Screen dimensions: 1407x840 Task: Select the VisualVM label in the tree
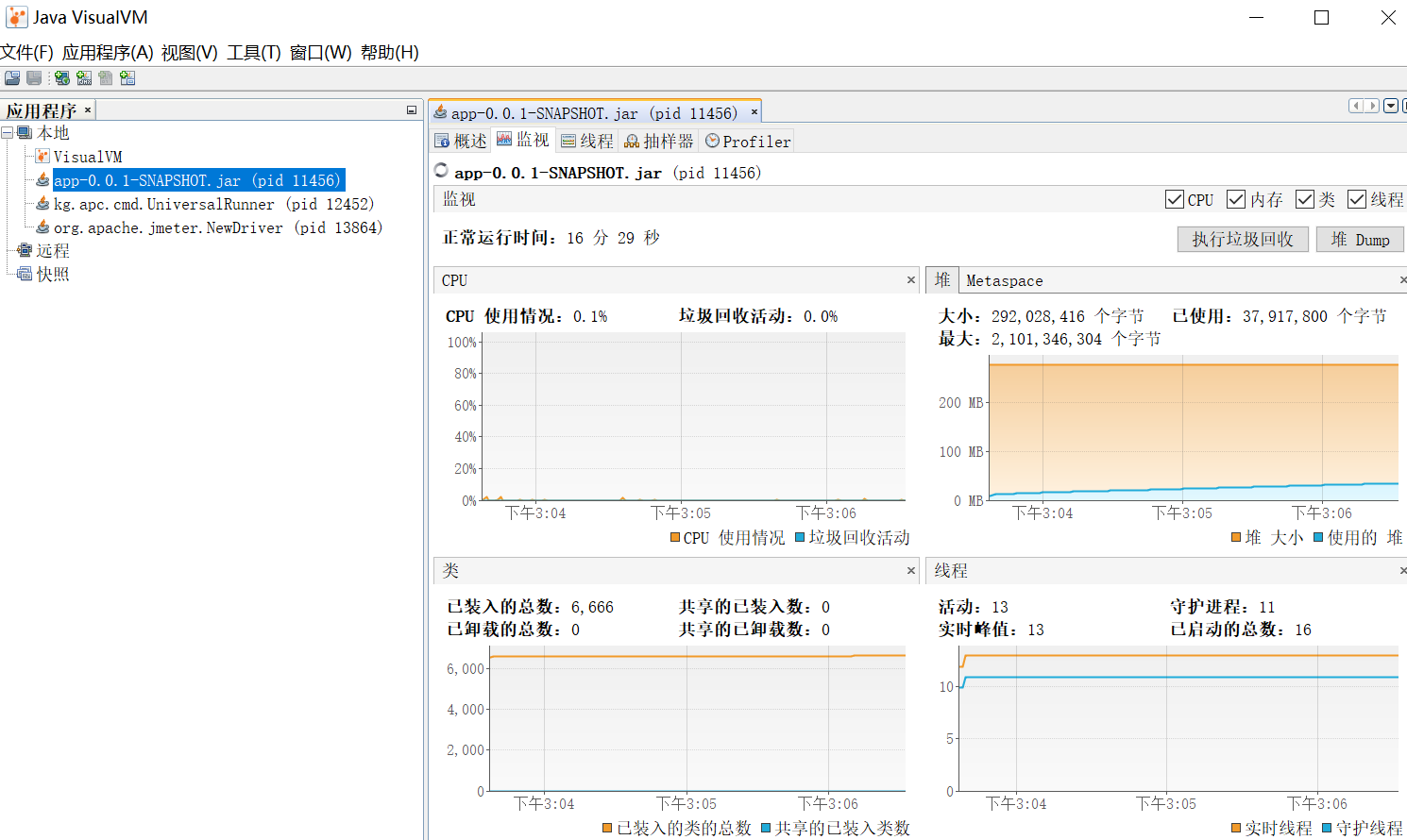coord(88,157)
